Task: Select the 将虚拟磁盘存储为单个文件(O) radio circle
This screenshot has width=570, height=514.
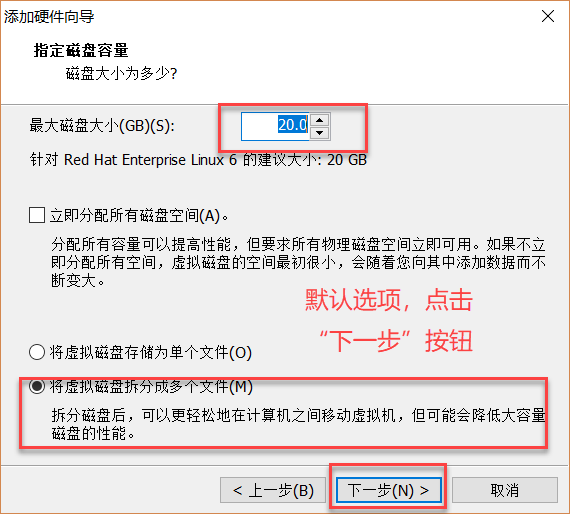Action: click(37, 352)
